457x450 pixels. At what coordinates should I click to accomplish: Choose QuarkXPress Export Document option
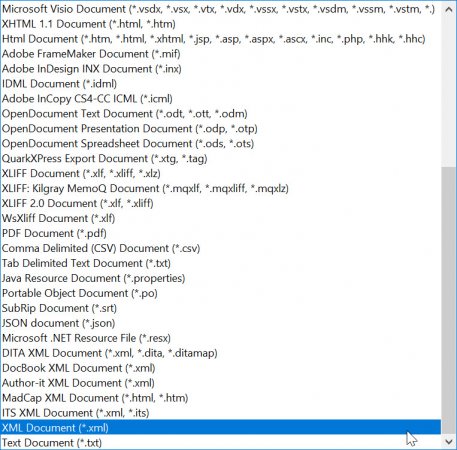[221, 158]
